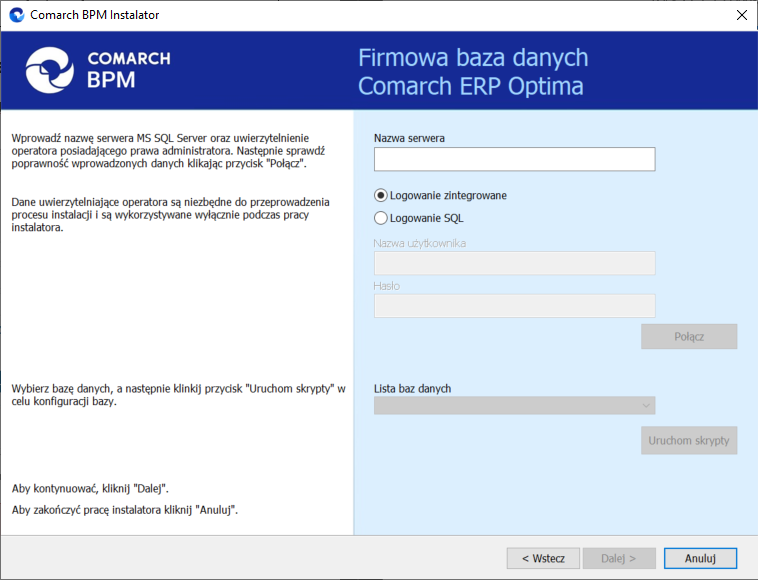Click the Uruchom skrypty button
Image resolution: width=758 pixels, height=580 pixels.
coord(689,440)
